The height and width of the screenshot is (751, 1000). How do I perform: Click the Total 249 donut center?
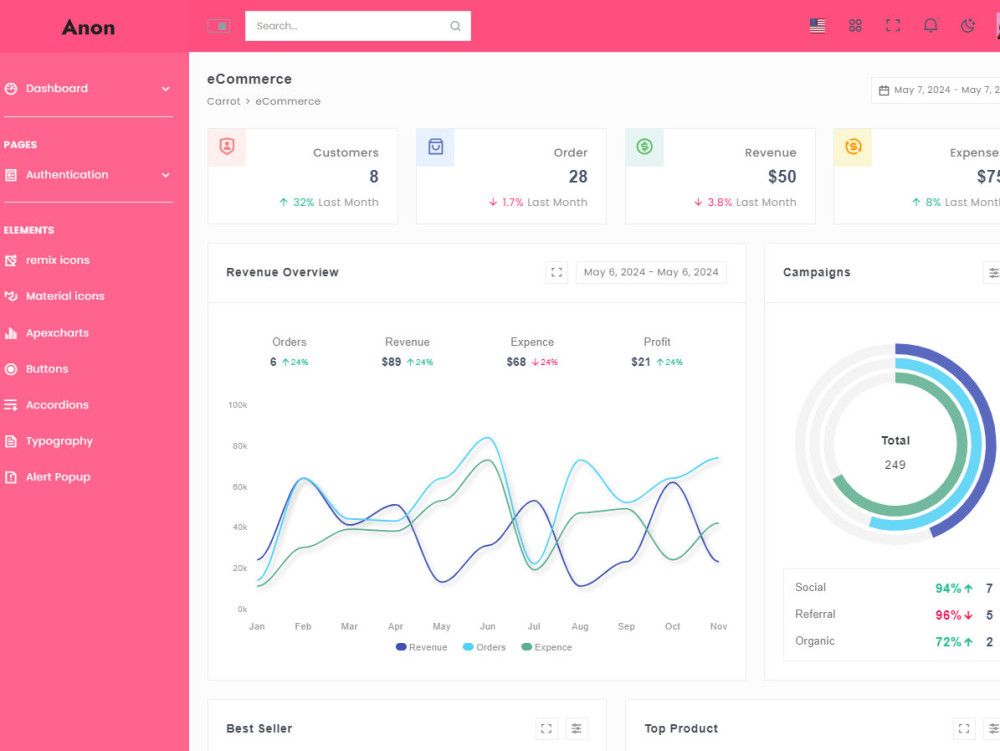(895, 453)
